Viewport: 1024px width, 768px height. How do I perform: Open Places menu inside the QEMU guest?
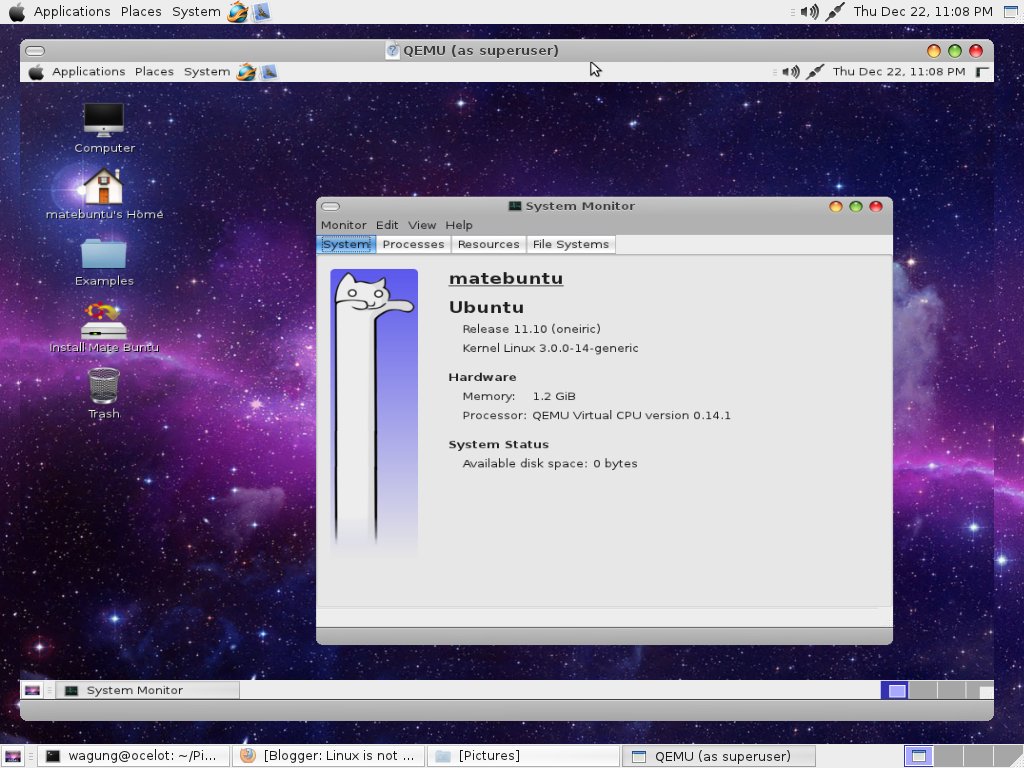pyautogui.click(x=154, y=72)
